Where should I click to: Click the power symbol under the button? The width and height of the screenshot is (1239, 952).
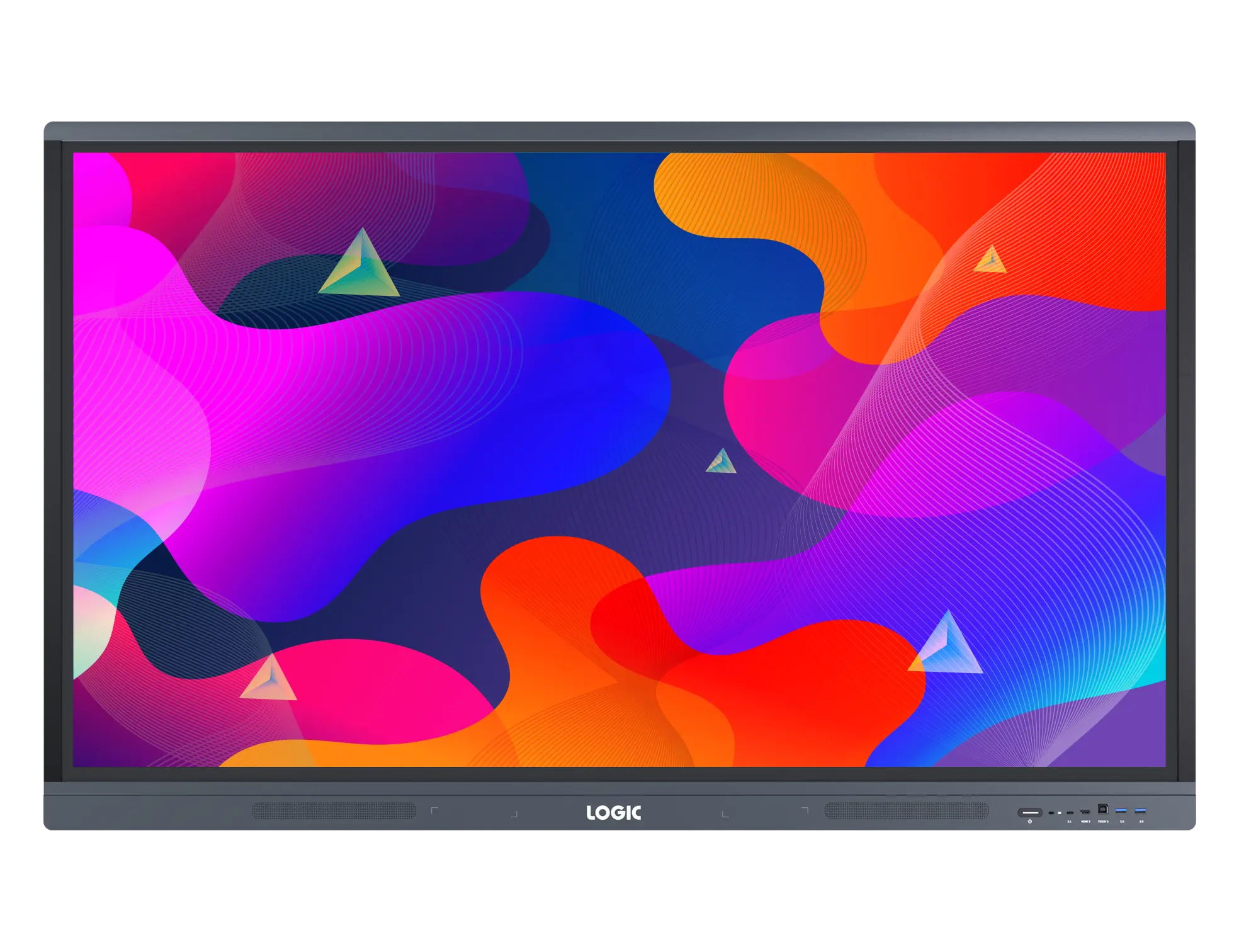[1030, 821]
